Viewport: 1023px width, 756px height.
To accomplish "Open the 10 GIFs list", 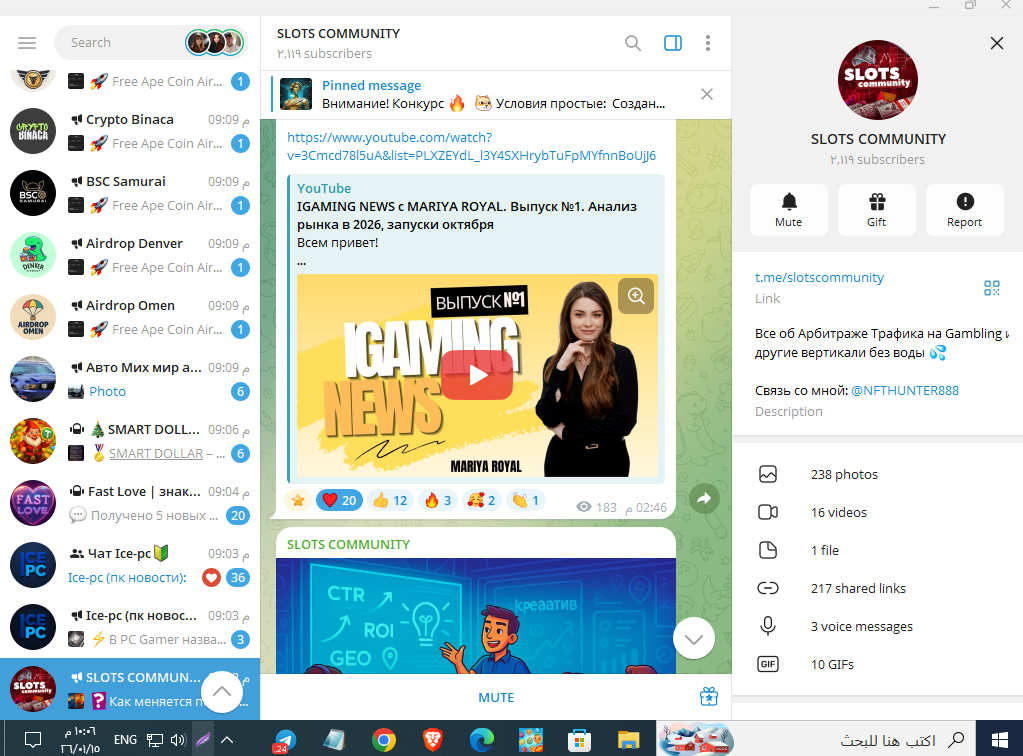I will 878,664.
